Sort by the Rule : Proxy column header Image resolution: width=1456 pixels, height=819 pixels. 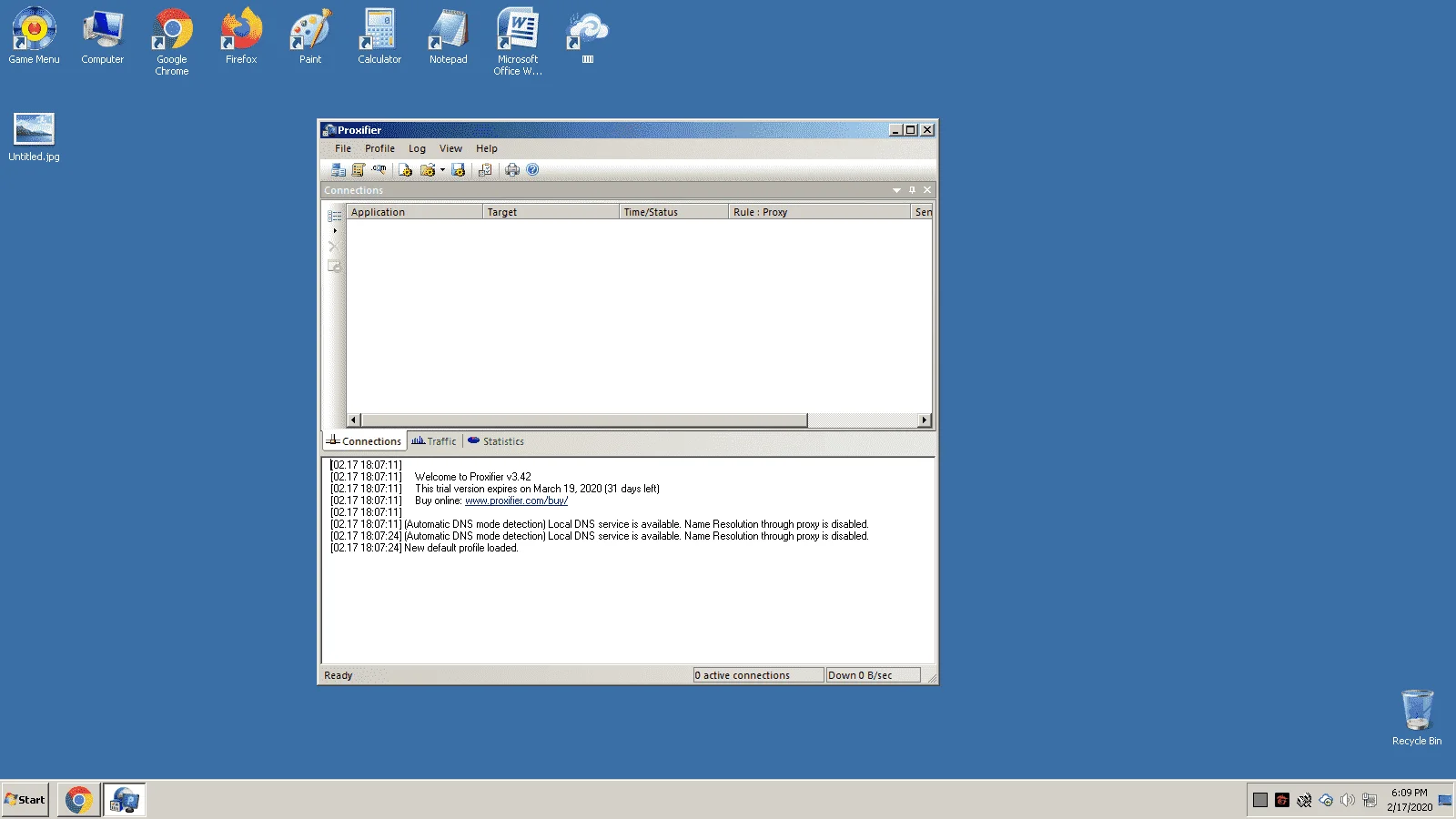819,212
